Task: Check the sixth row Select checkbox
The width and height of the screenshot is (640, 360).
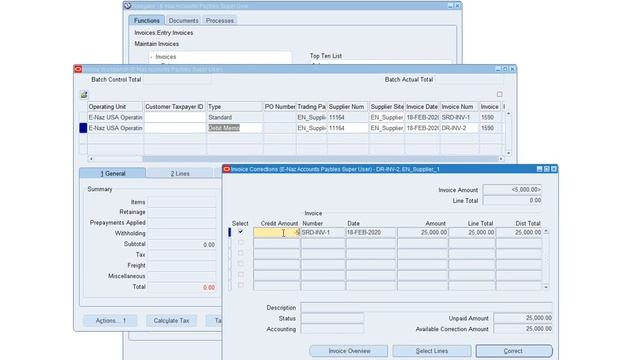Action: [x=241, y=285]
